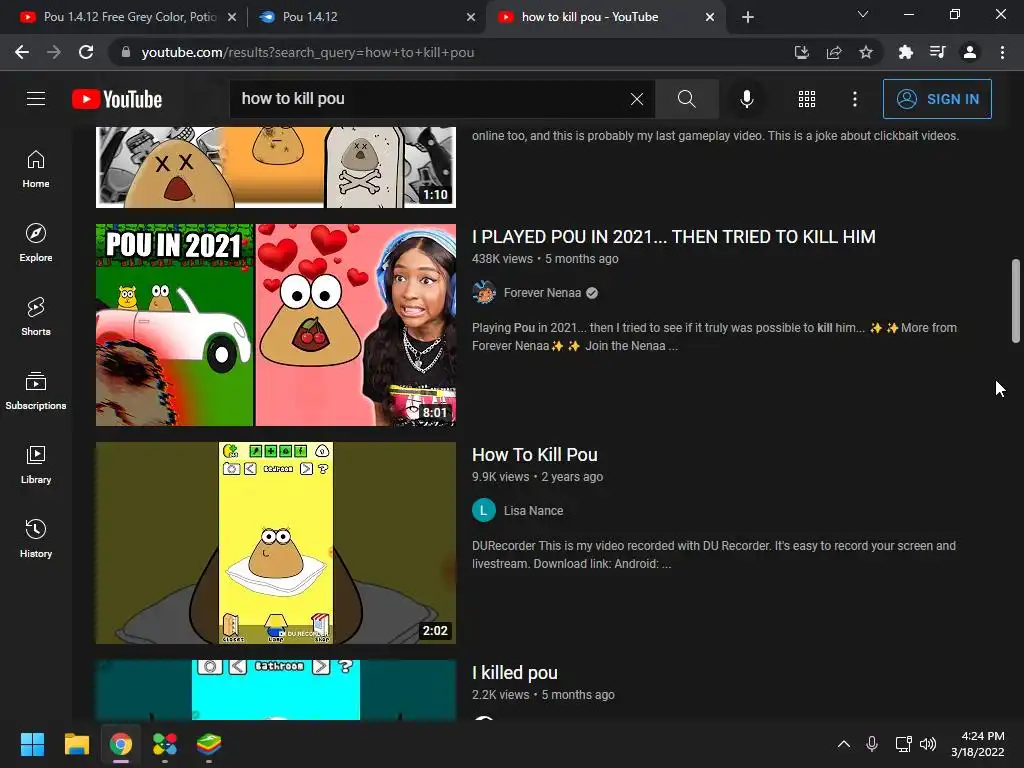
Task: Share this page from the address bar
Action: (834, 52)
